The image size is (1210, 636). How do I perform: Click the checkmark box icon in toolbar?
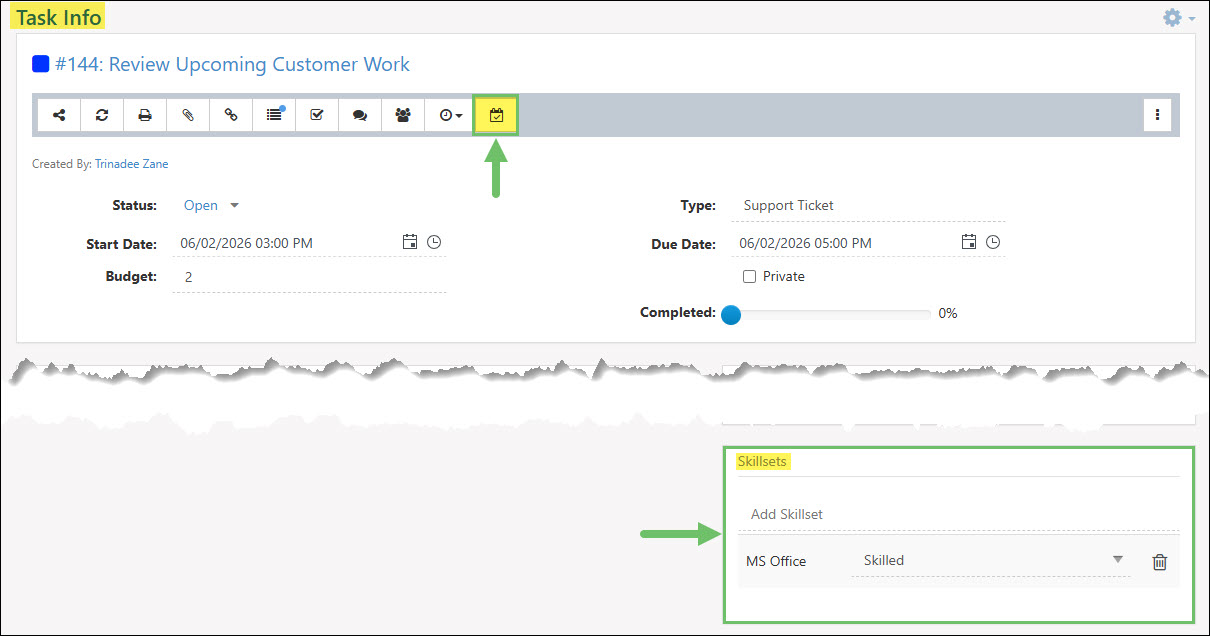point(317,115)
